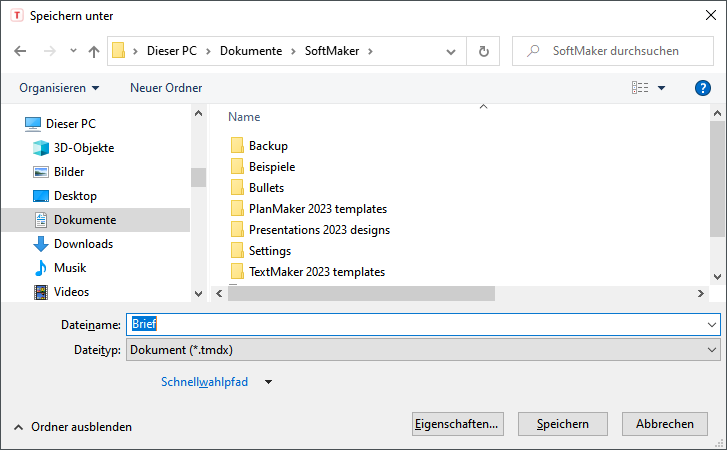The height and width of the screenshot is (450, 727).
Task: Click the TextMaker icon in title bar
Action: pyautogui.click(x=17, y=15)
